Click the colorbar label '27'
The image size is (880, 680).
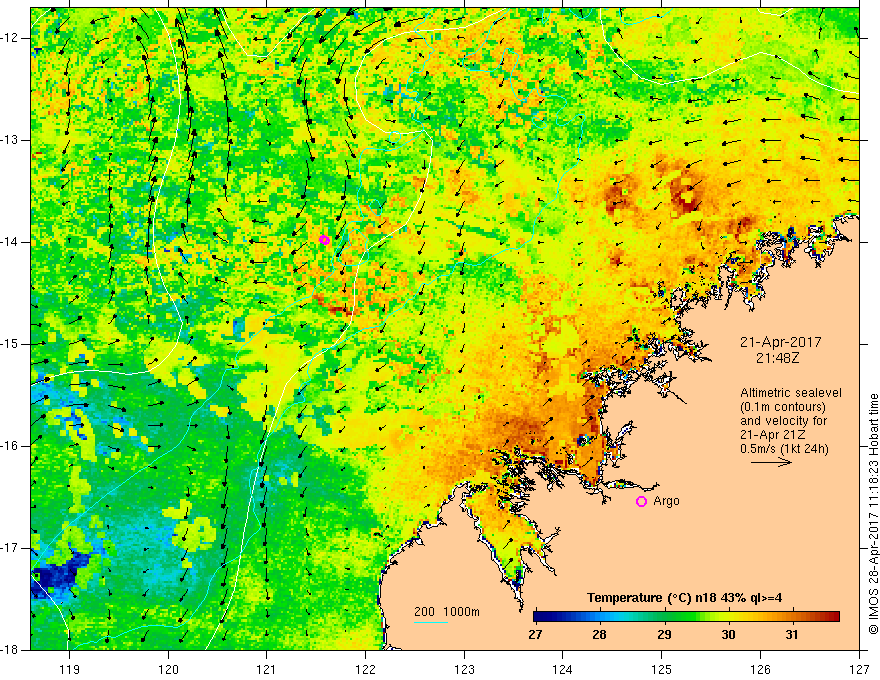tap(535, 635)
